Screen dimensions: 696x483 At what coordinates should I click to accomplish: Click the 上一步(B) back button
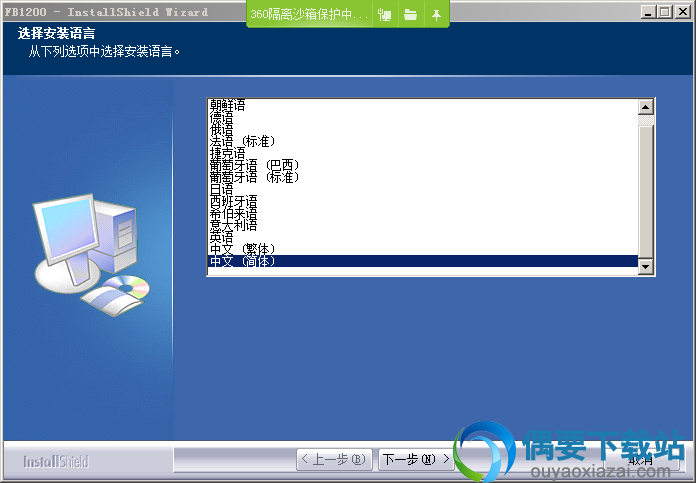point(334,459)
